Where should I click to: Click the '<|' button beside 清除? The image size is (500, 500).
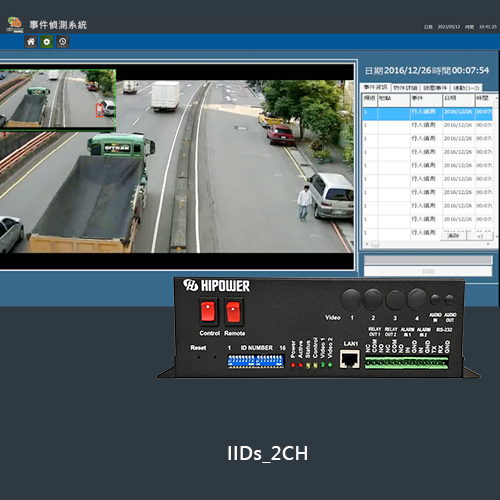[479, 236]
